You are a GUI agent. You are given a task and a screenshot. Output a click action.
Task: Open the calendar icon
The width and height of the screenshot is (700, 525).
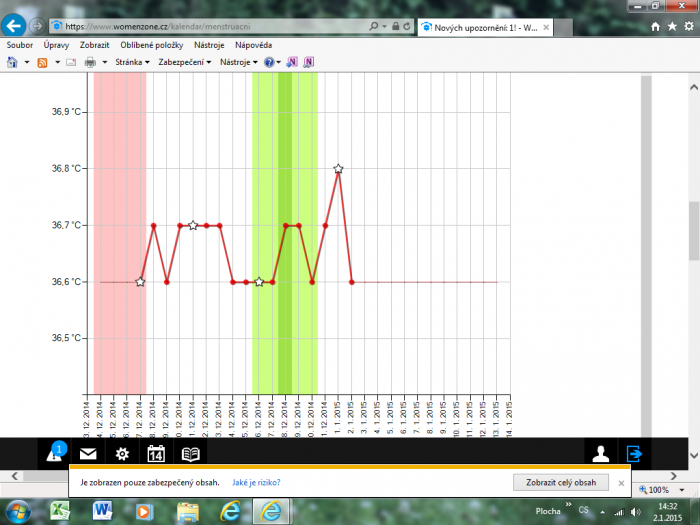click(156, 454)
